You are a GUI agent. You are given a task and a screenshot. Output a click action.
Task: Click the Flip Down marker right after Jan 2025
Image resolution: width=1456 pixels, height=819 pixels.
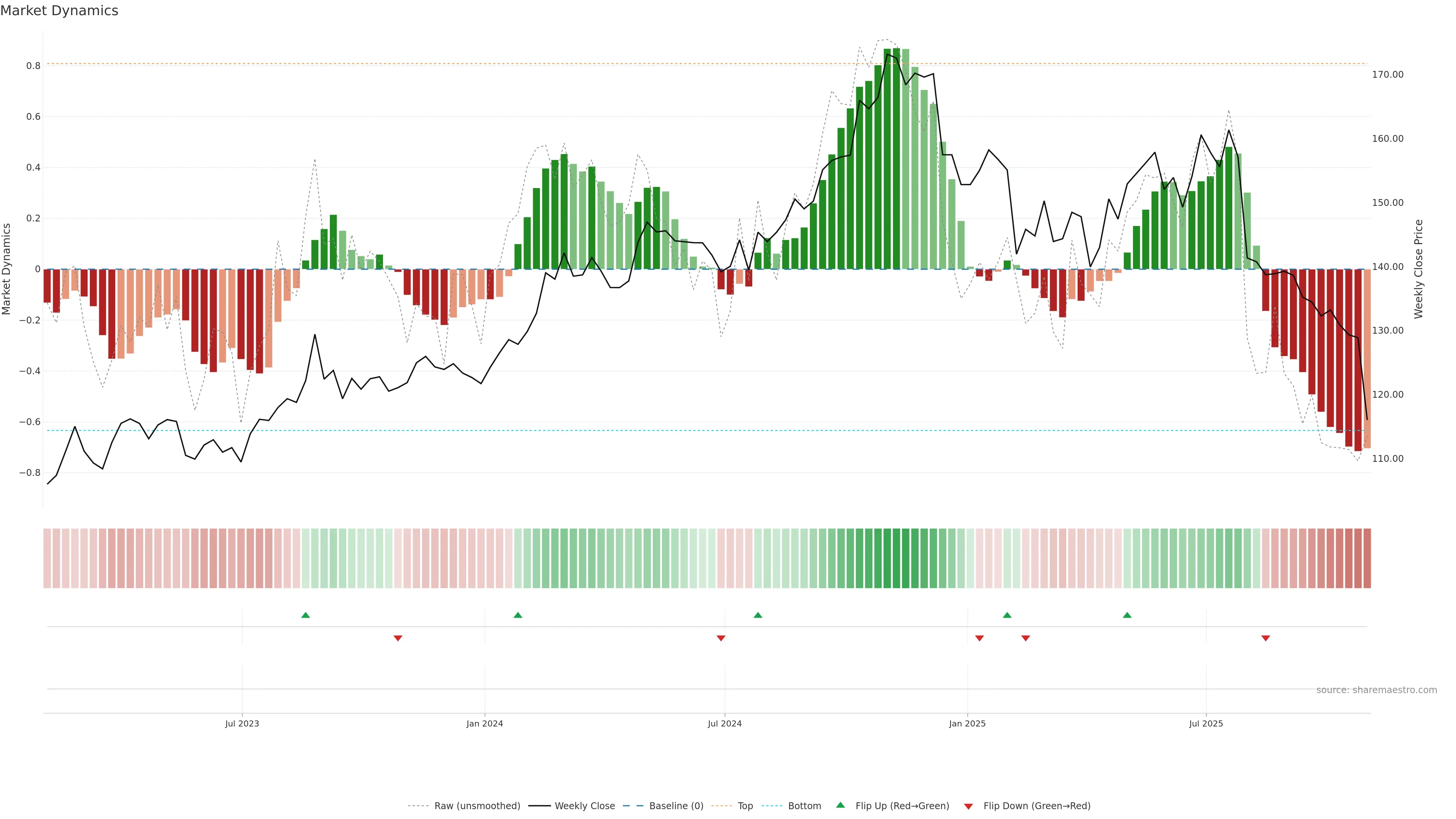click(979, 638)
